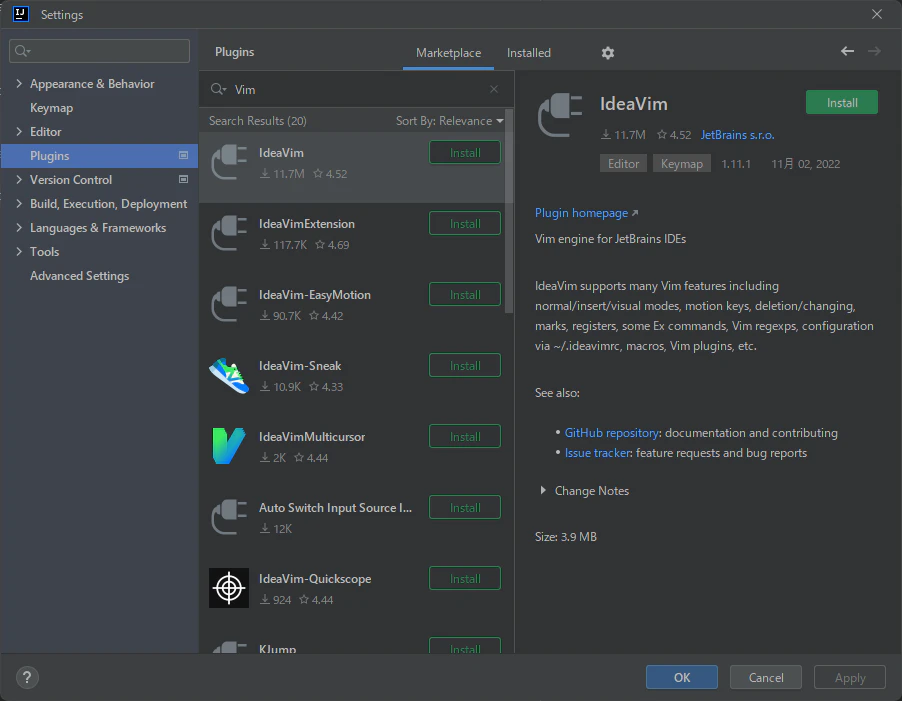Screen dimensions: 902x701
Task: Click the IntelliJ logo in title bar
Action: 21,14
